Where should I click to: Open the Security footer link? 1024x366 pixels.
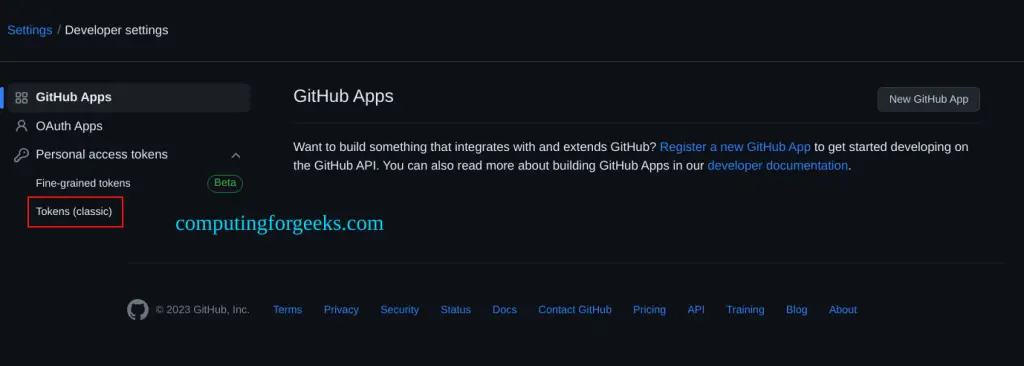pyautogui.click(x=400, y=310)
